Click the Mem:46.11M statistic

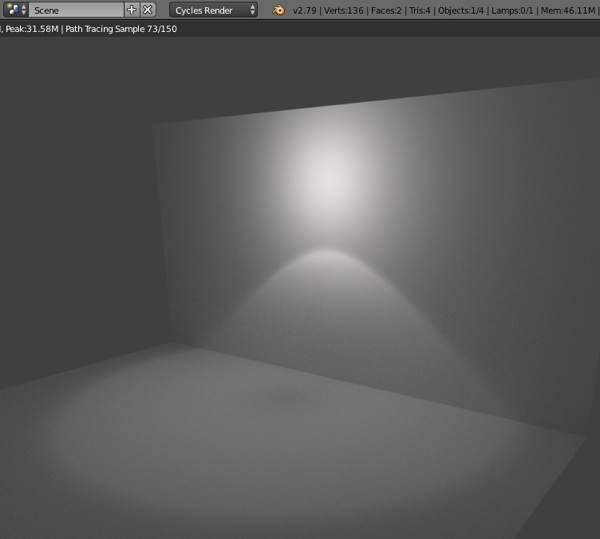click(567, 10)
